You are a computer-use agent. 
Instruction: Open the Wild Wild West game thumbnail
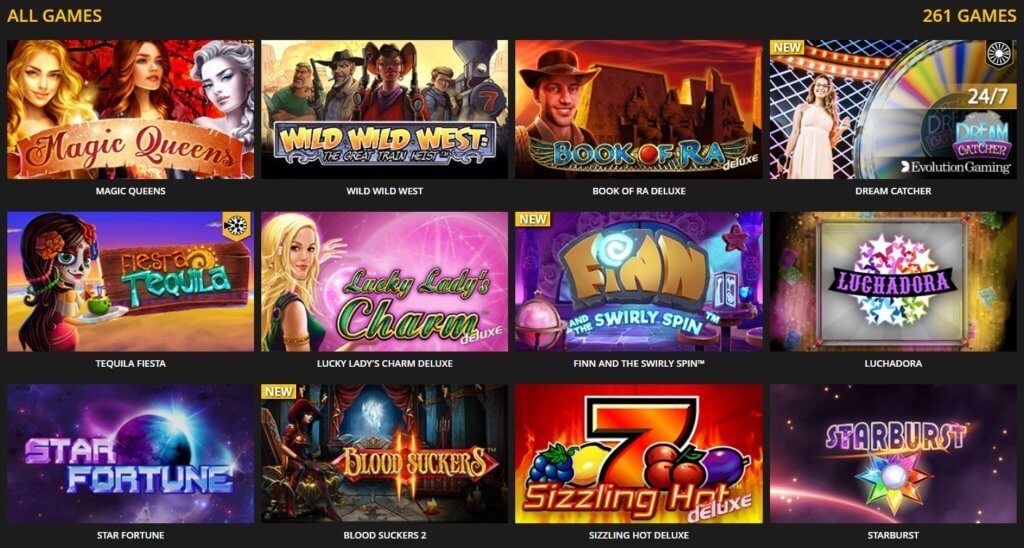pyautogui.click(x=385, y=109)
